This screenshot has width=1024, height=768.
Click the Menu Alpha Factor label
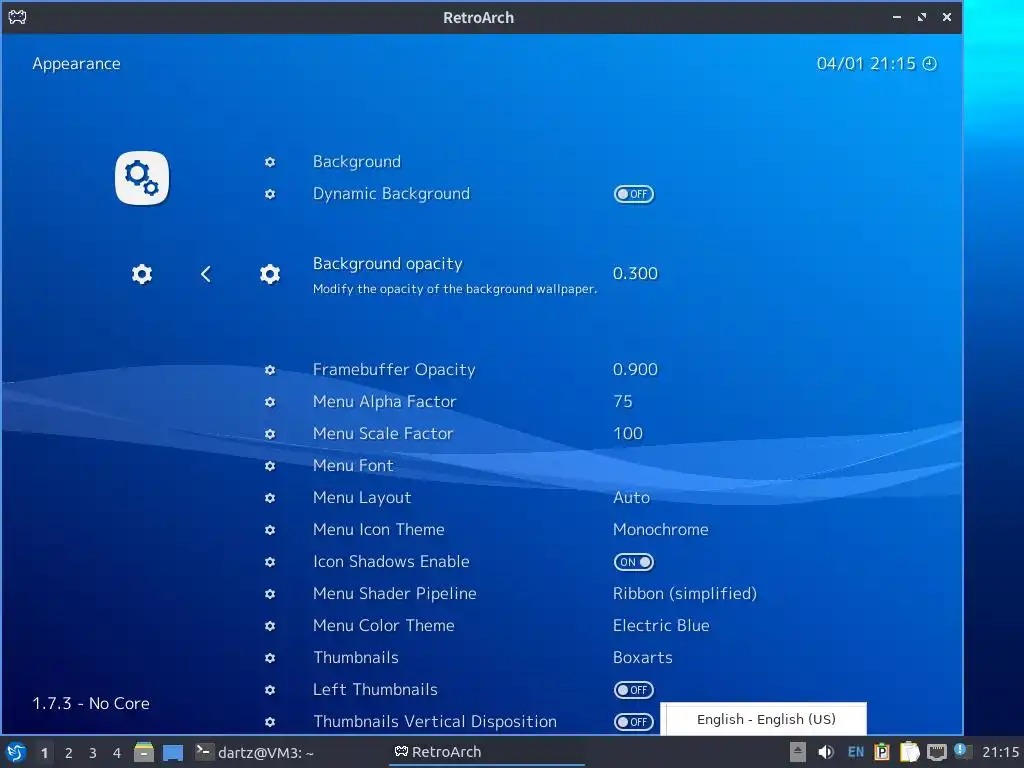coord(385,402)
